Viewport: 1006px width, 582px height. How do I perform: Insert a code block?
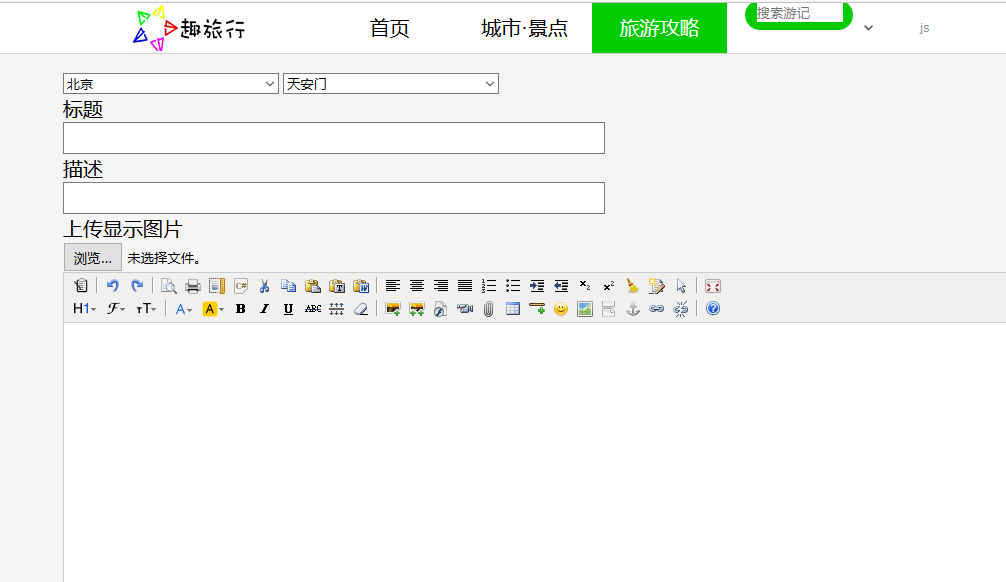tap(241, 286)
